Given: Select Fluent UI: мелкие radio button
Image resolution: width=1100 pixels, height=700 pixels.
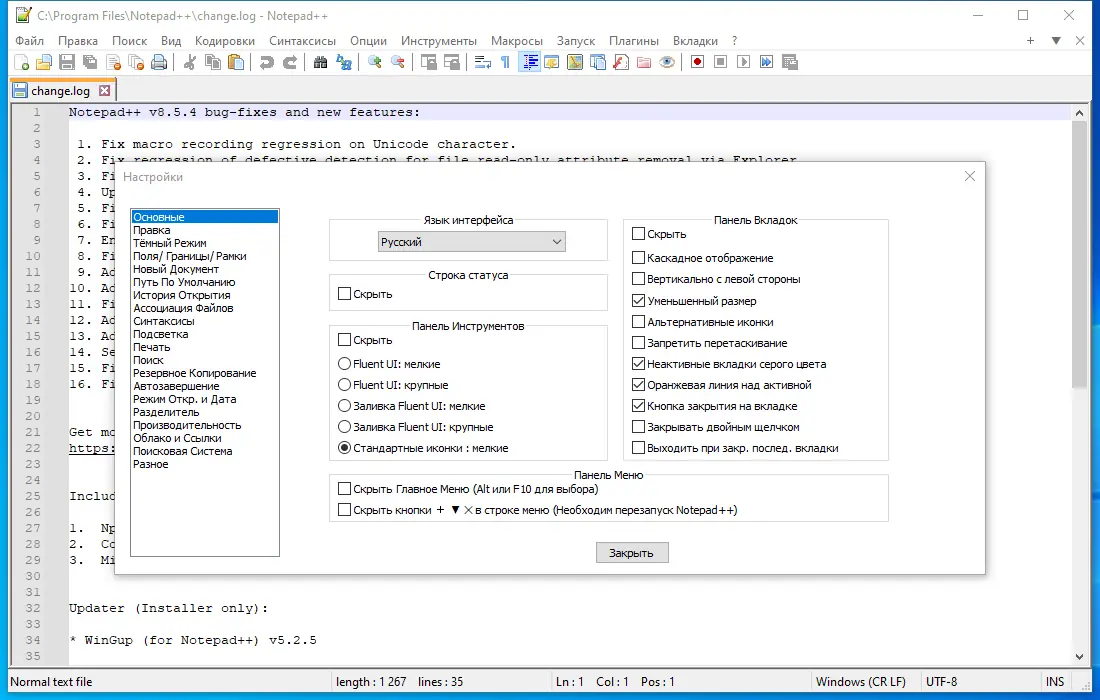Looking at the screenshot, I should tap(344, 364).
